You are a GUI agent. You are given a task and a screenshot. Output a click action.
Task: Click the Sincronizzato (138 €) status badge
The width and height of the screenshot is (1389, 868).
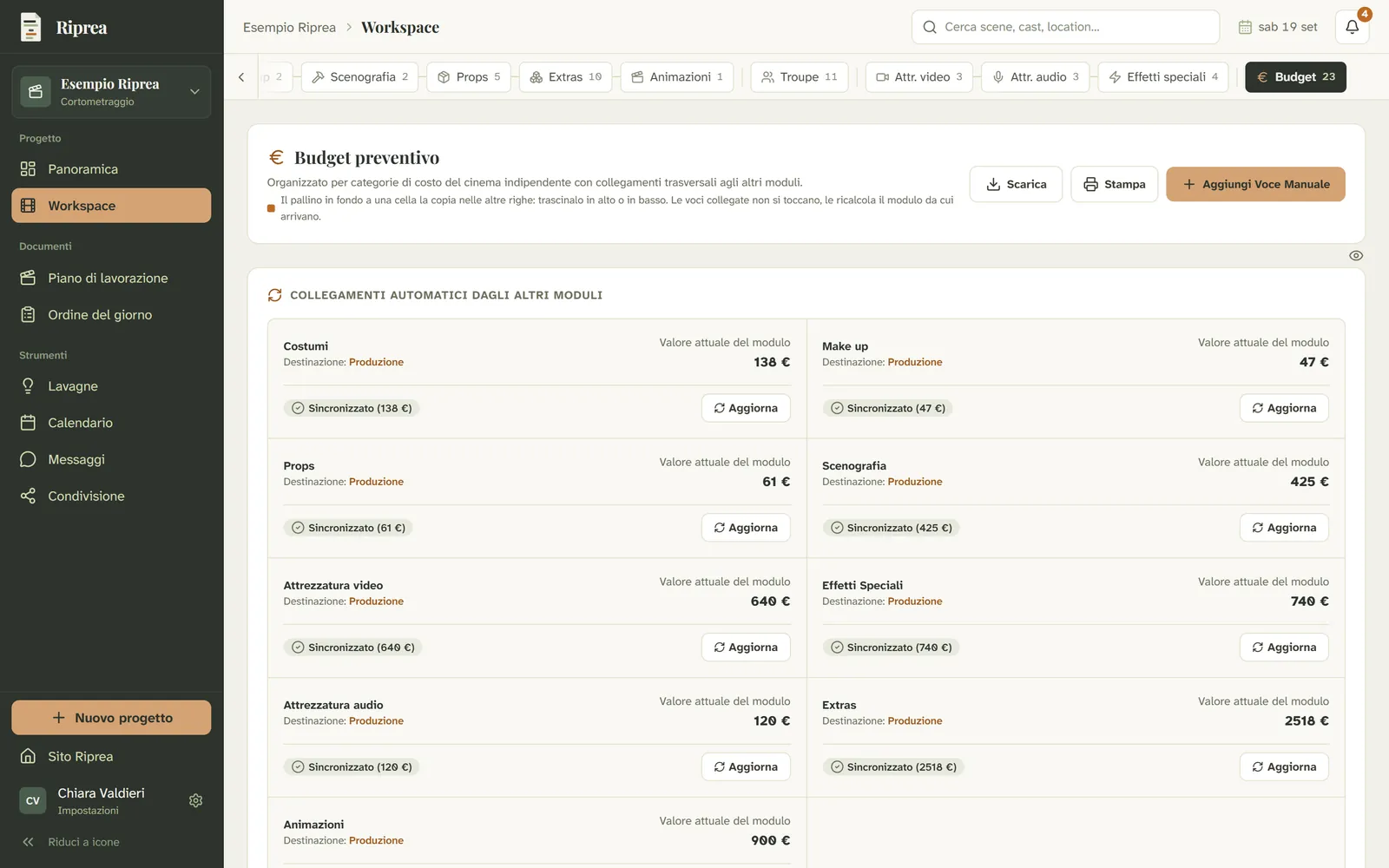352,408
